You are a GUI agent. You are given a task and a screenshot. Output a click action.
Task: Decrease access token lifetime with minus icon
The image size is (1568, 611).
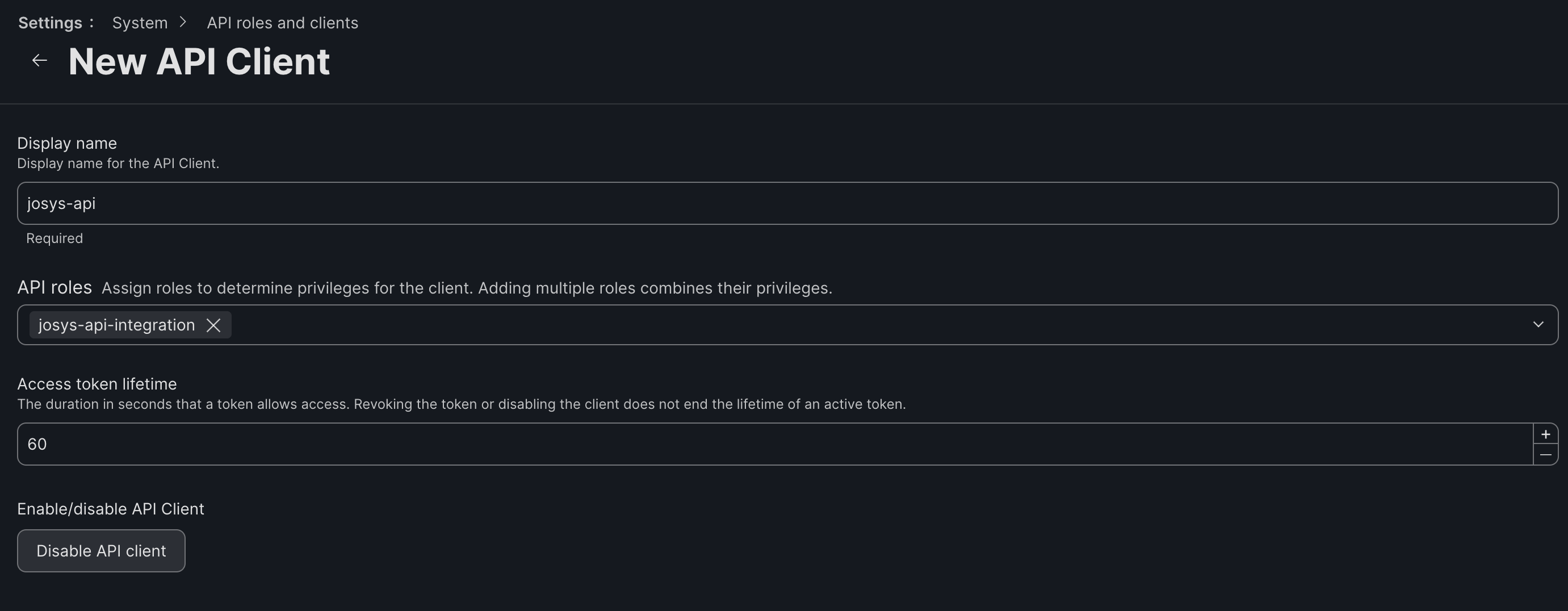click(1545, 455)
